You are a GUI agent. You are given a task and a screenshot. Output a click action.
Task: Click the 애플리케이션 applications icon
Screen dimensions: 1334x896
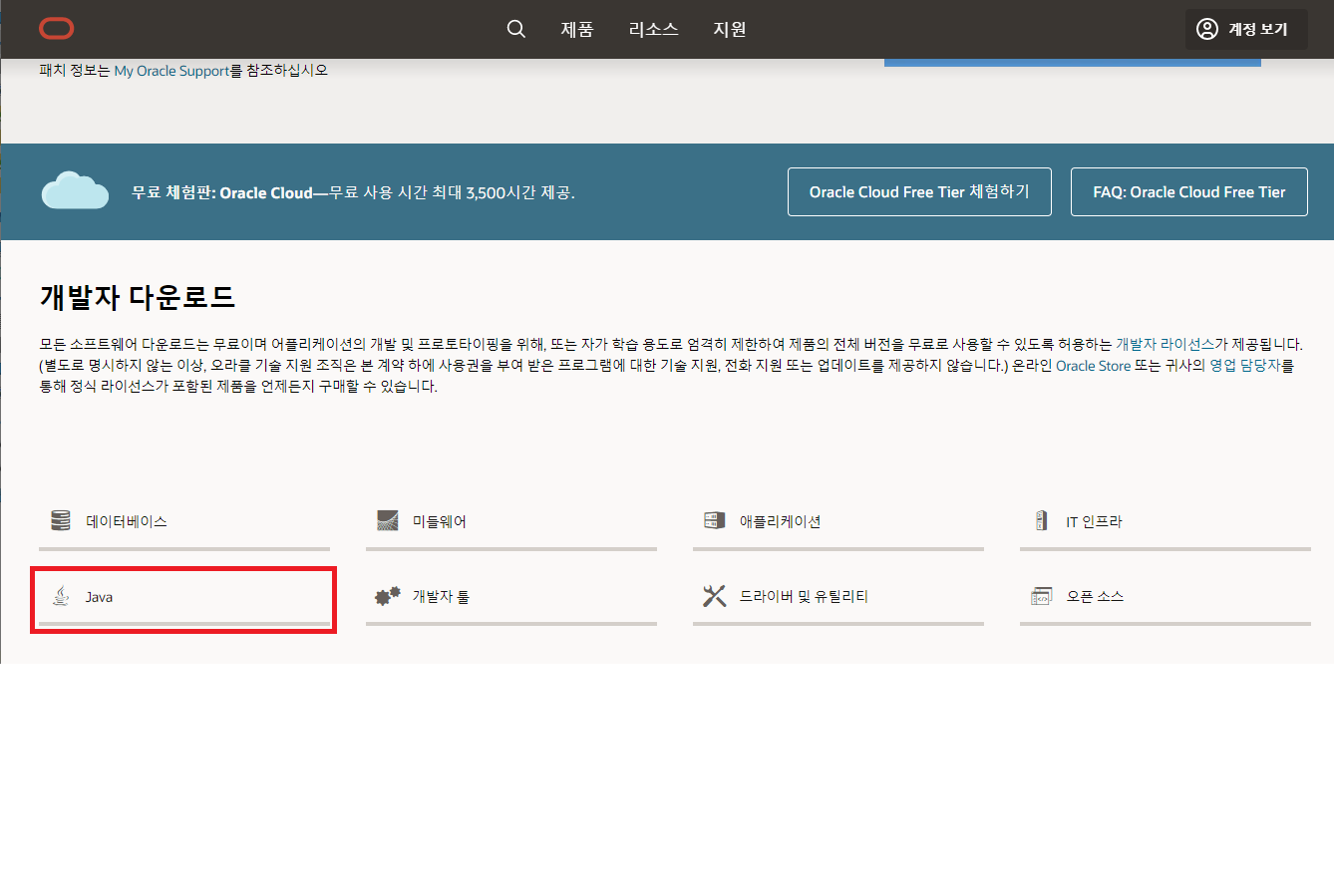point(715,520)
